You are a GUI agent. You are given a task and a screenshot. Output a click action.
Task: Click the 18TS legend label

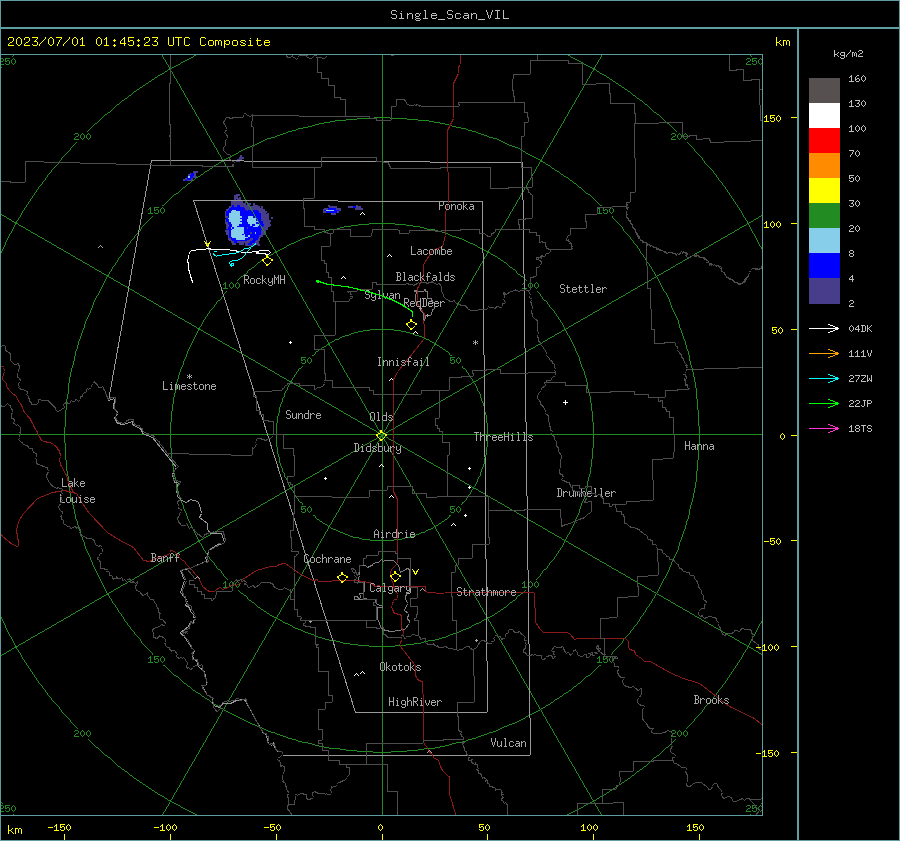[860, 429]
